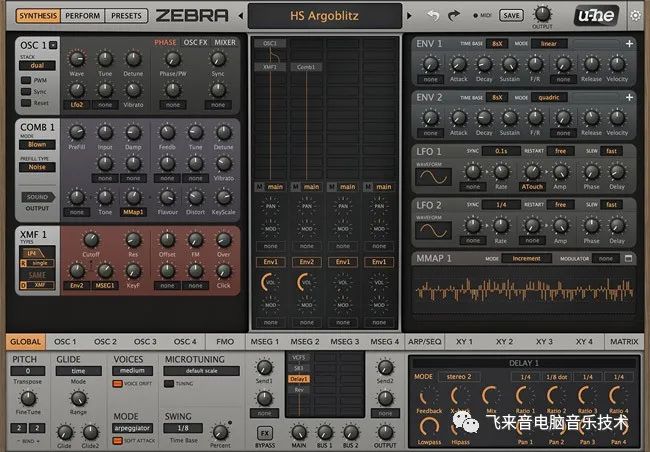Toggle the SOFT ATTACK switch
The image size is (650, 452).
pos(118,440)
